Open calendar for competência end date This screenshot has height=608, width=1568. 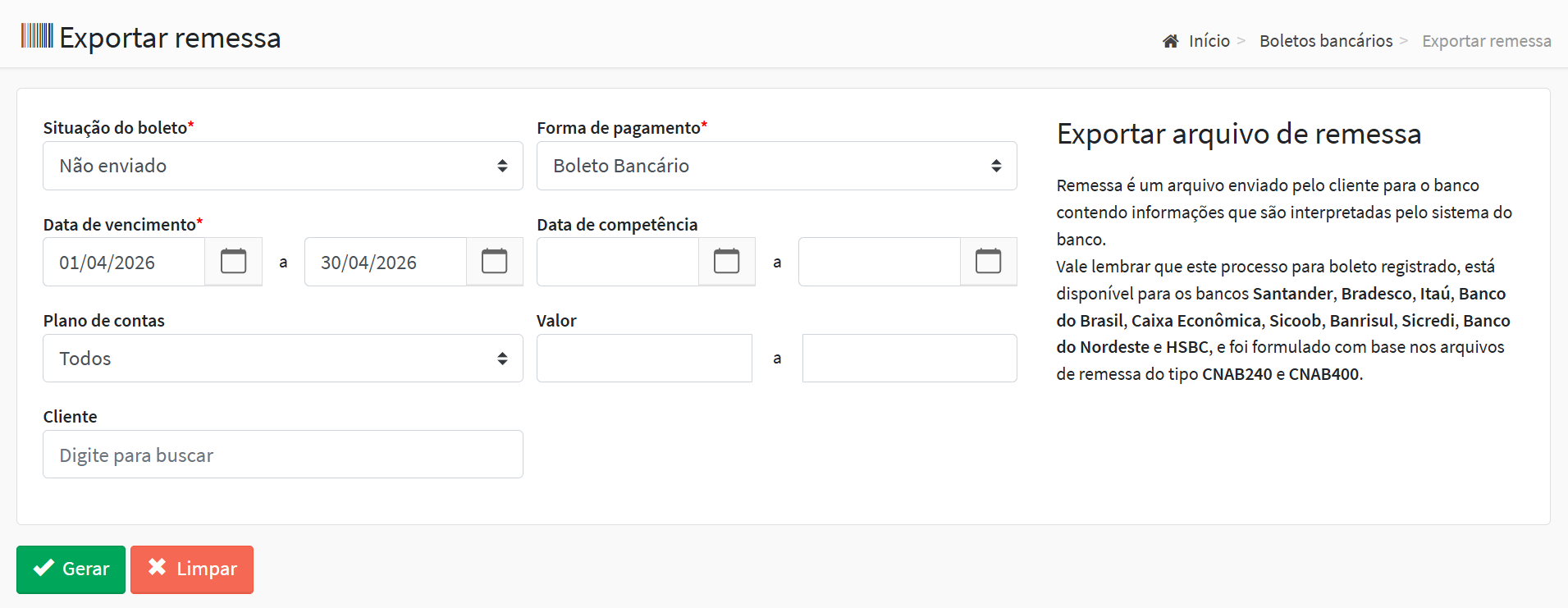click(988, 262)
